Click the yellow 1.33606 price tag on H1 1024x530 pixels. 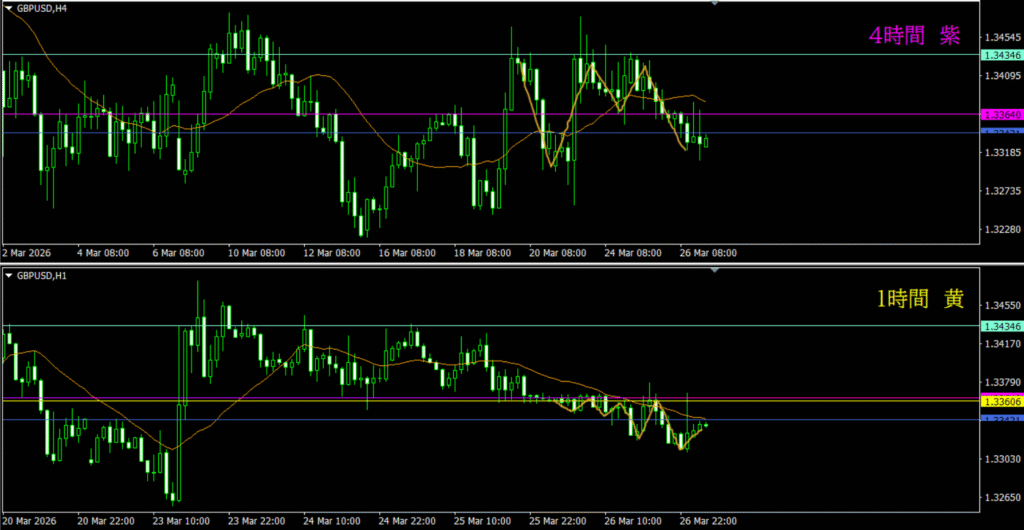point(1001,401)
